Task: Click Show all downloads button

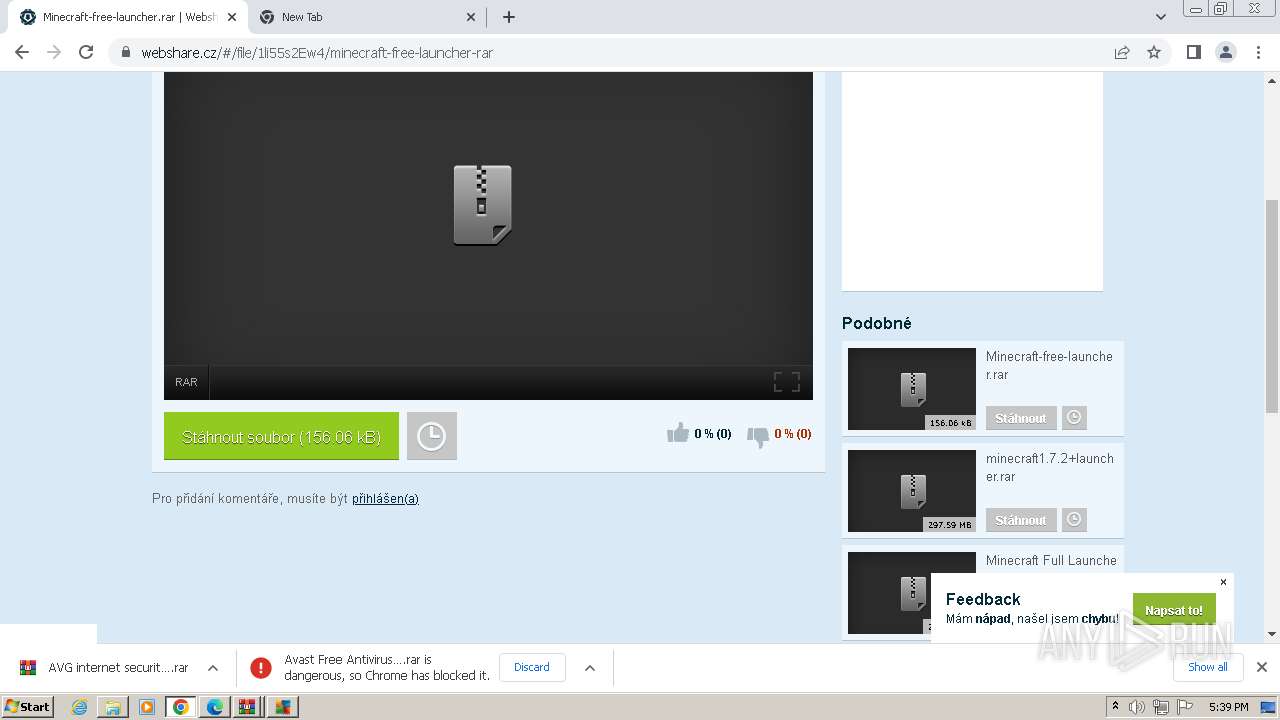Action: point(1208,667)
